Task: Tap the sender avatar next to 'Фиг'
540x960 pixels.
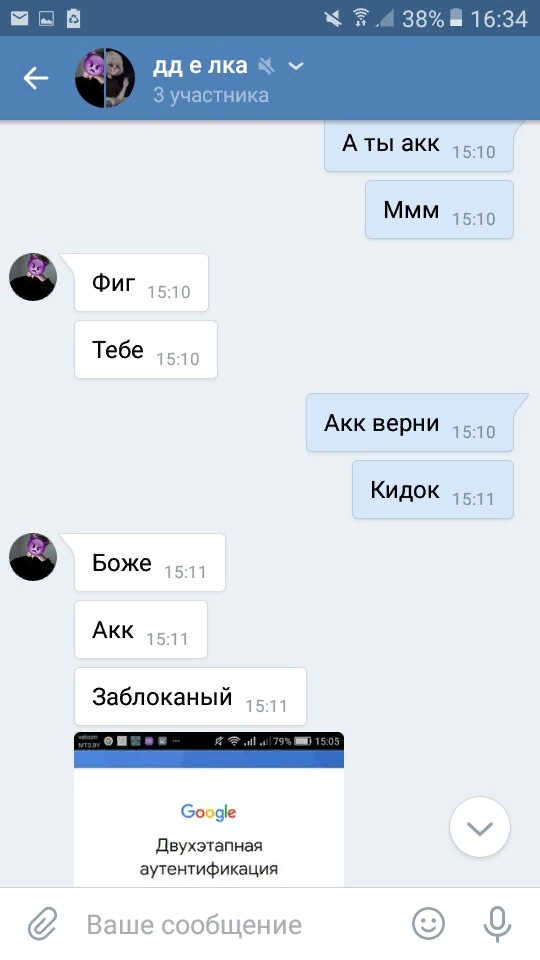Action: (x=33, y=277)
